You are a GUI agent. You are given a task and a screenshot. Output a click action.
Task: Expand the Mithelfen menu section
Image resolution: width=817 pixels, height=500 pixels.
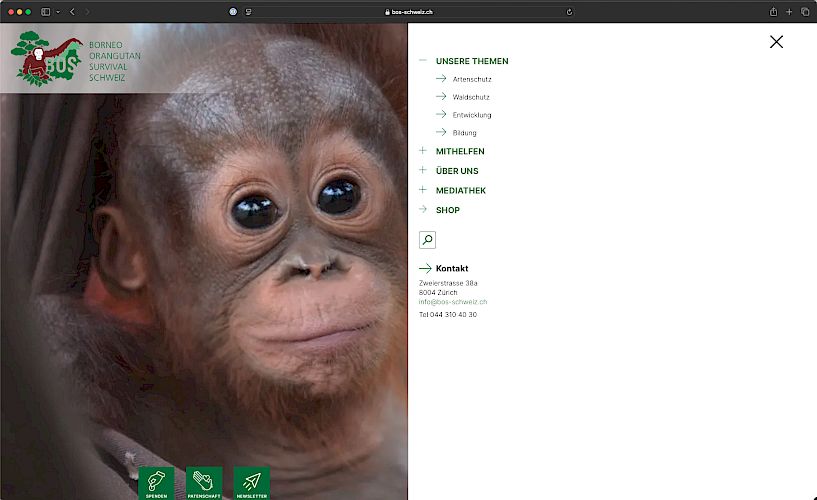[x=423, y=151]
